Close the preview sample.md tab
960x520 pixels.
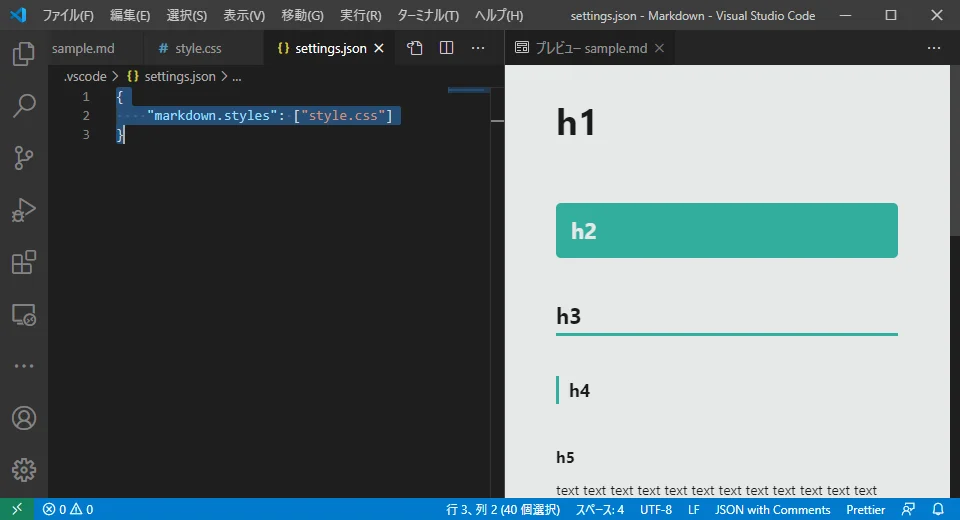tap(659, 48)
